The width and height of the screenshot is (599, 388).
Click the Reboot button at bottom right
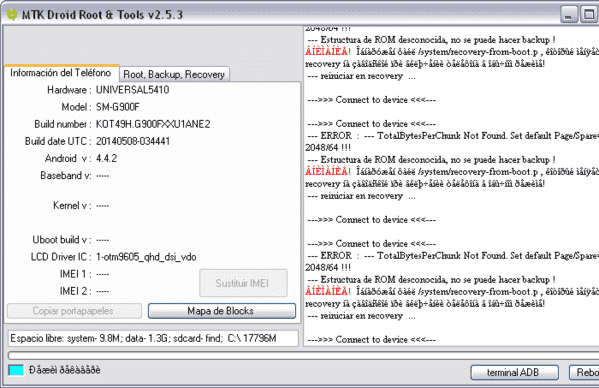click(584, 372)
